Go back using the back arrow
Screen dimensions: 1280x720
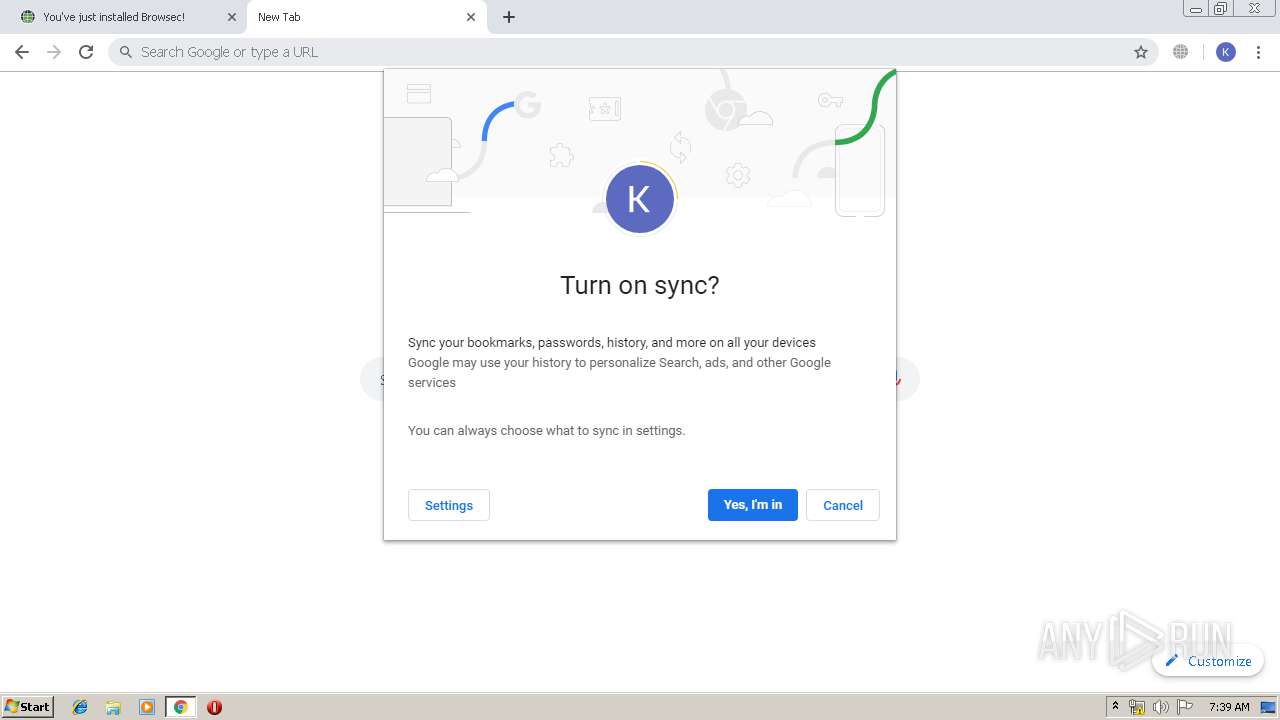coord(22,52)
